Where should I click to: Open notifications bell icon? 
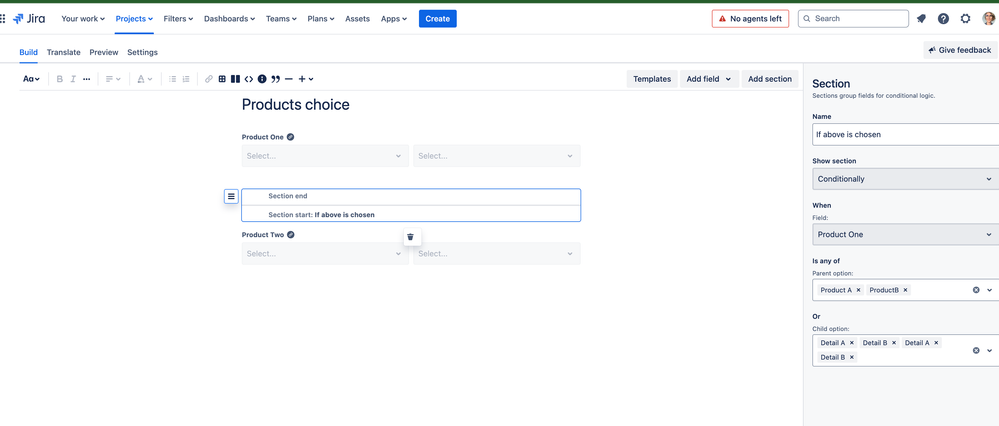point(921,18)
